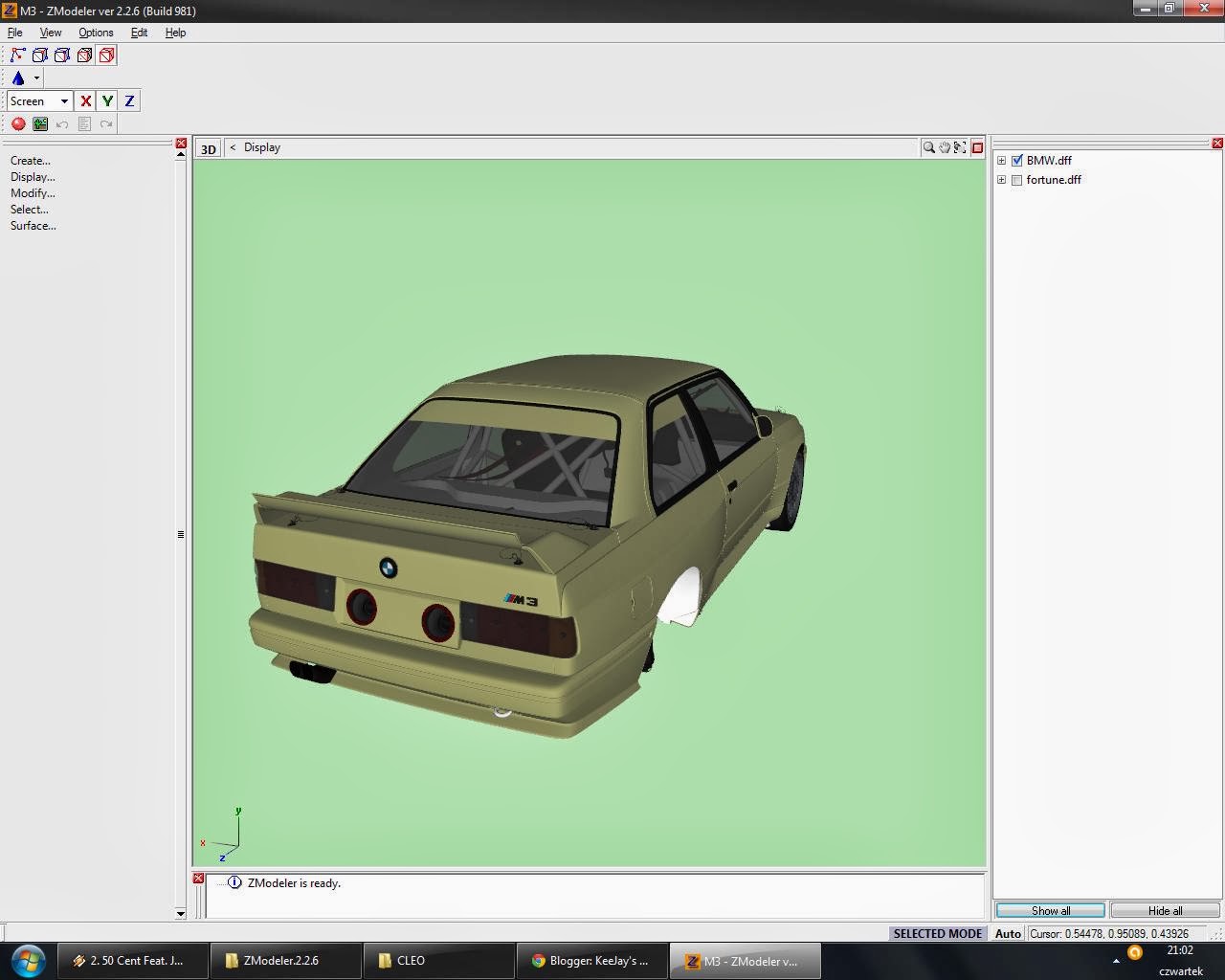Image resolution: width=1225 pixels, height=980 pixels.
Task: Click the 3D viewport type button
Action: 208,148
